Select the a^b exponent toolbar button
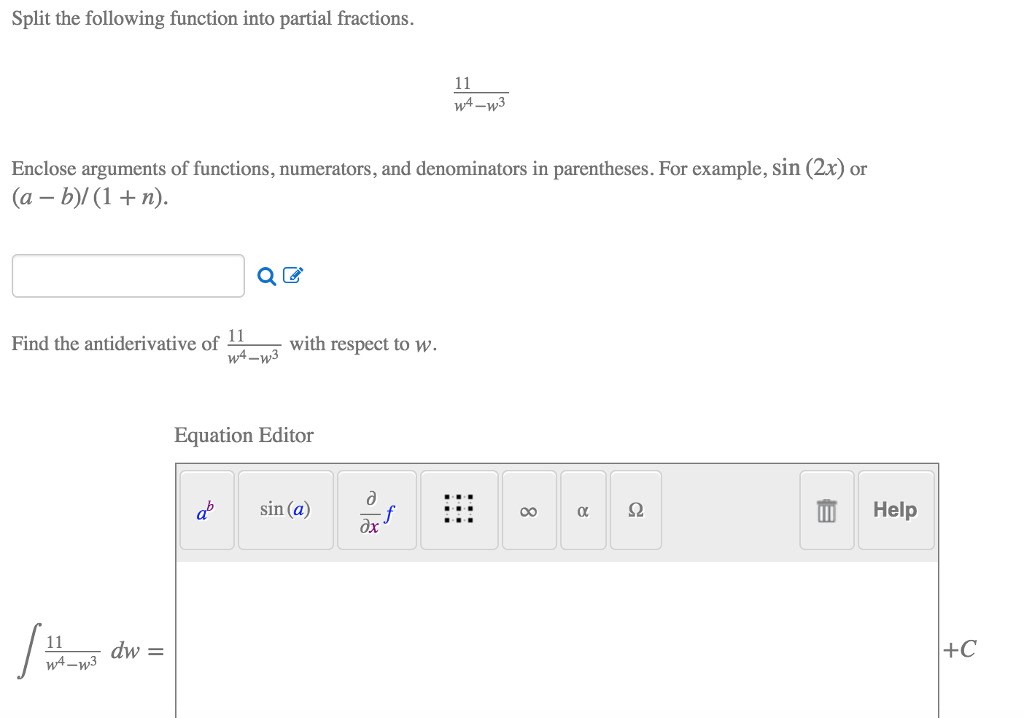The image size is (1024, 718). (x=206, y=510)
